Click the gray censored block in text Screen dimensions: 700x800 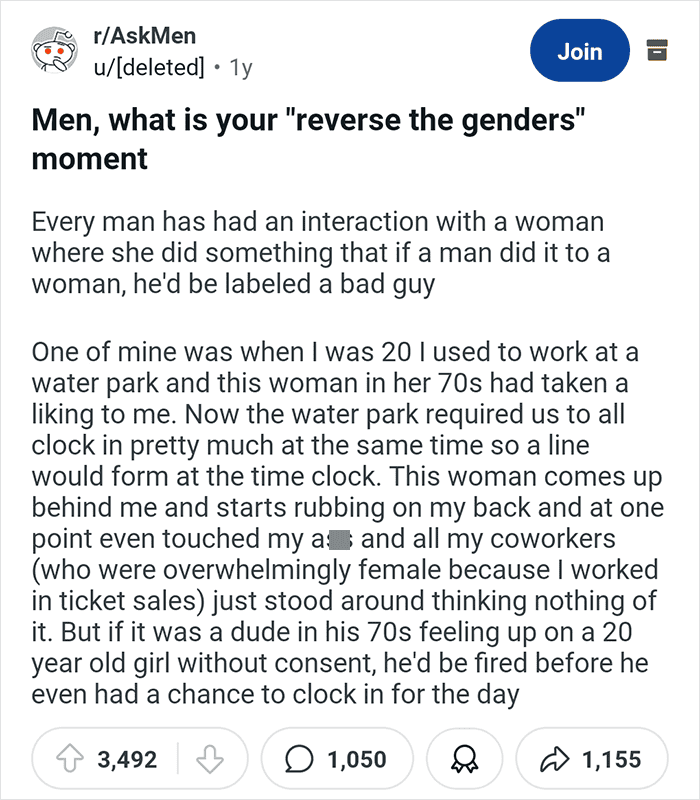[x=340, y=540]
